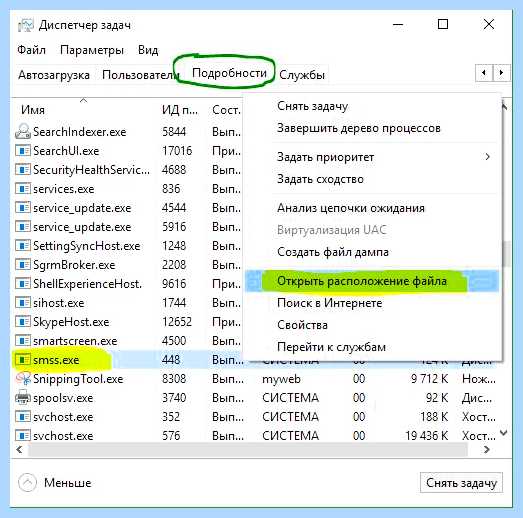Click the SnippingTool.exe scissors icon

coord(23,379)
